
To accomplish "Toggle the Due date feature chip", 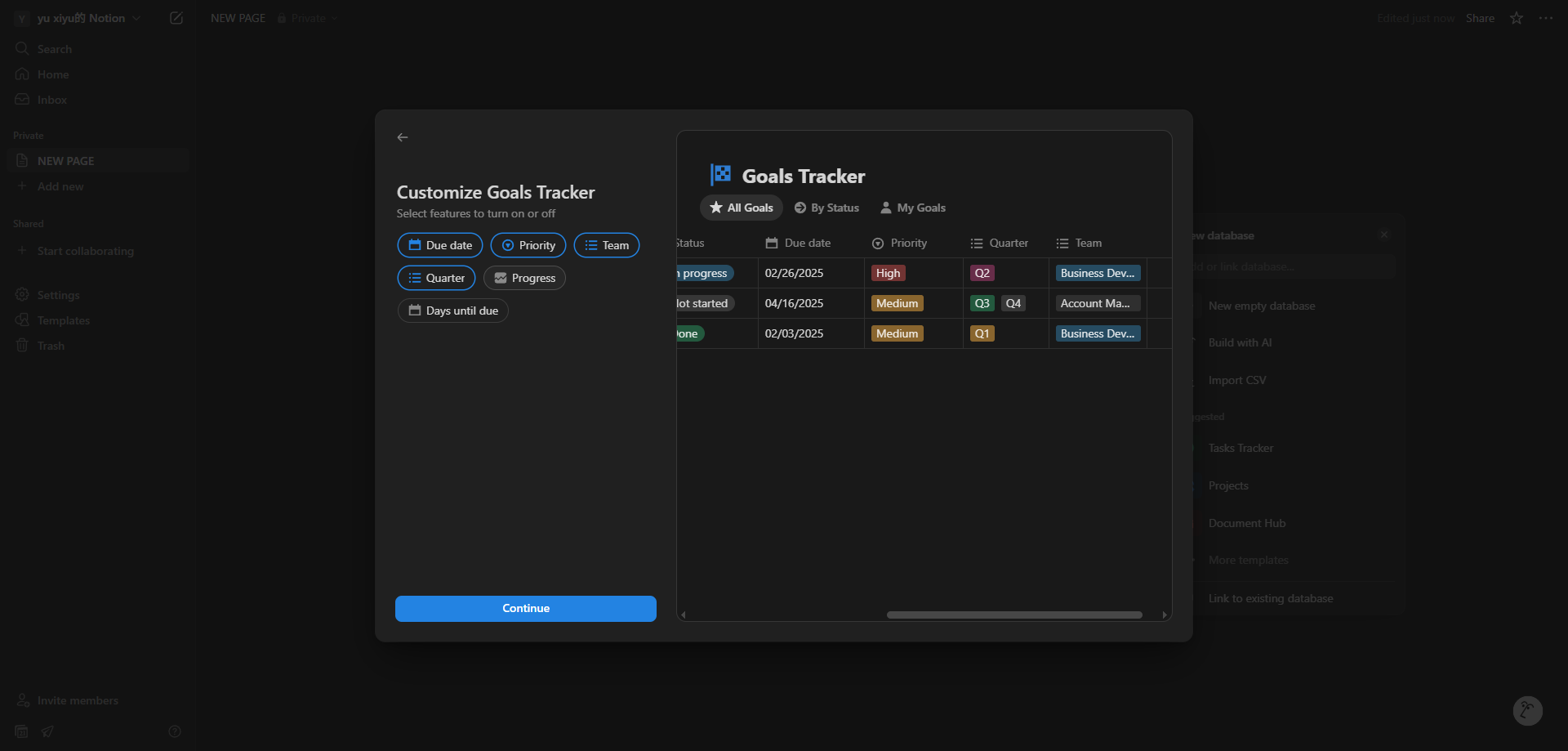I will (x=440, y=245).
